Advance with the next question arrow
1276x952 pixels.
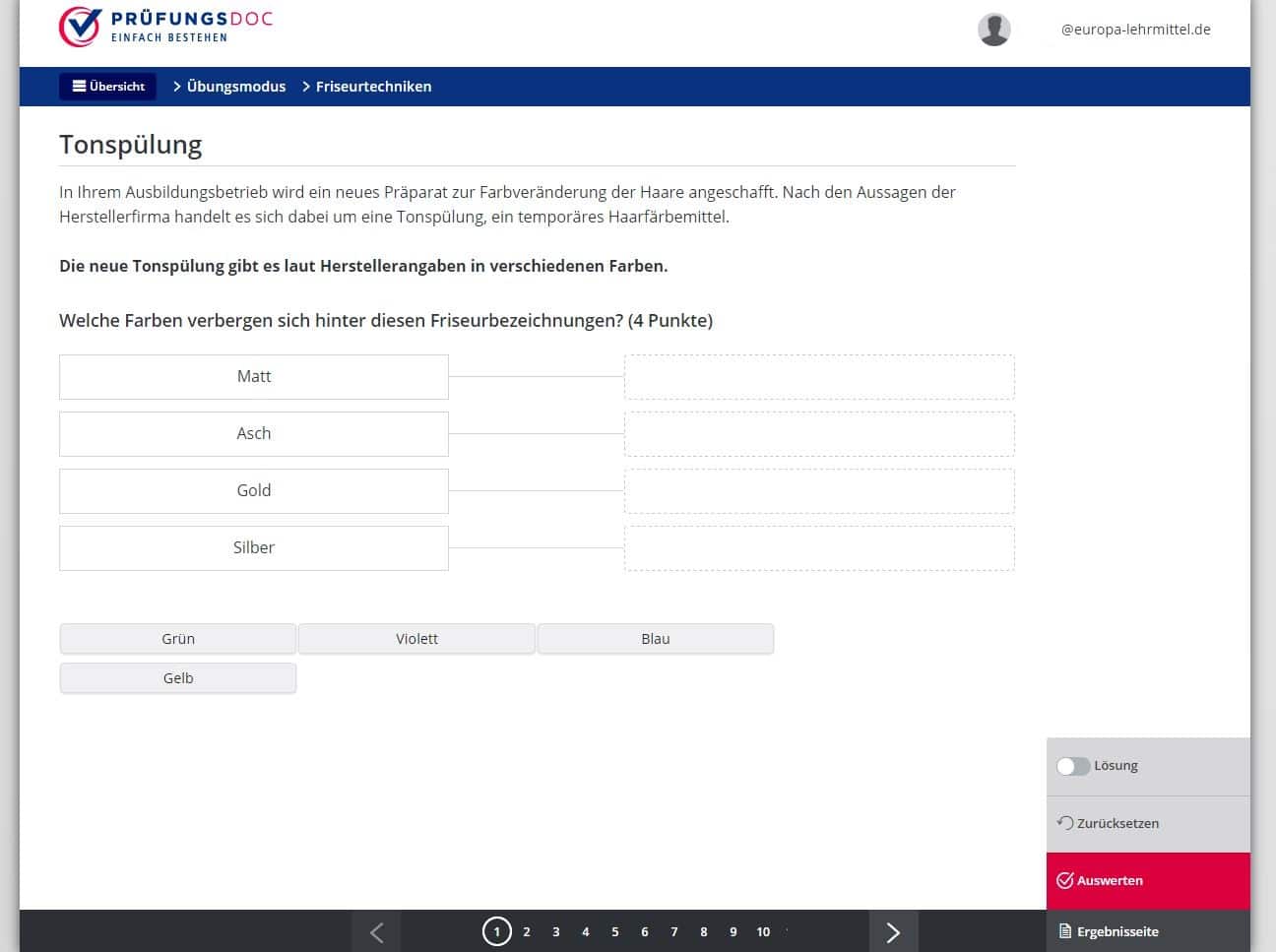click(x=893, y=931)
